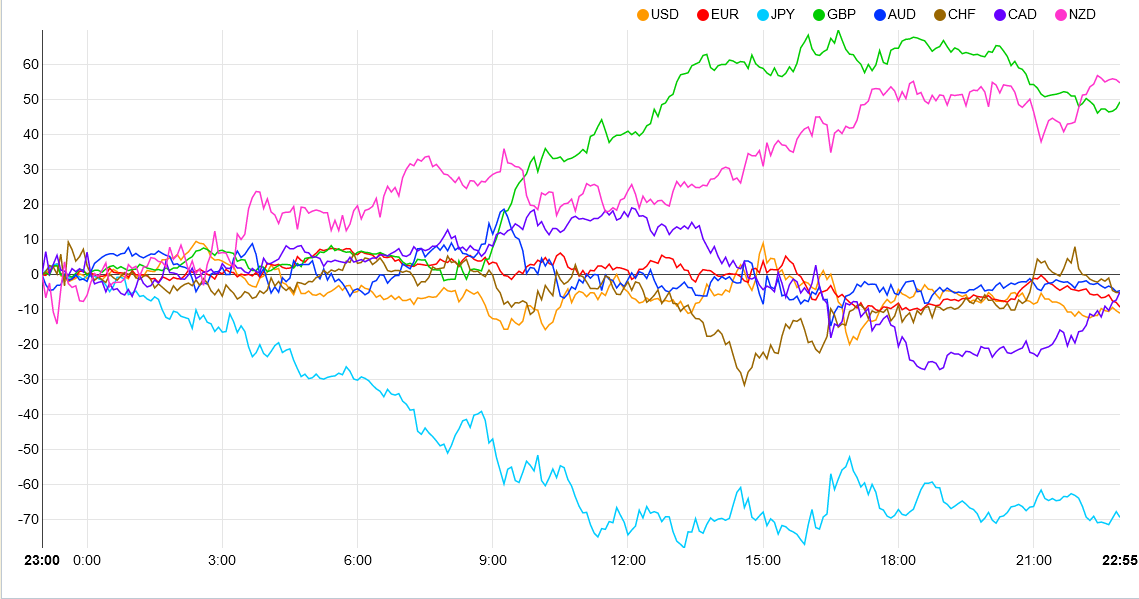Select the 9:00 time axis label
This screenshot has height=599, width=1139.
pyautogui.click(x=493, y=560)
